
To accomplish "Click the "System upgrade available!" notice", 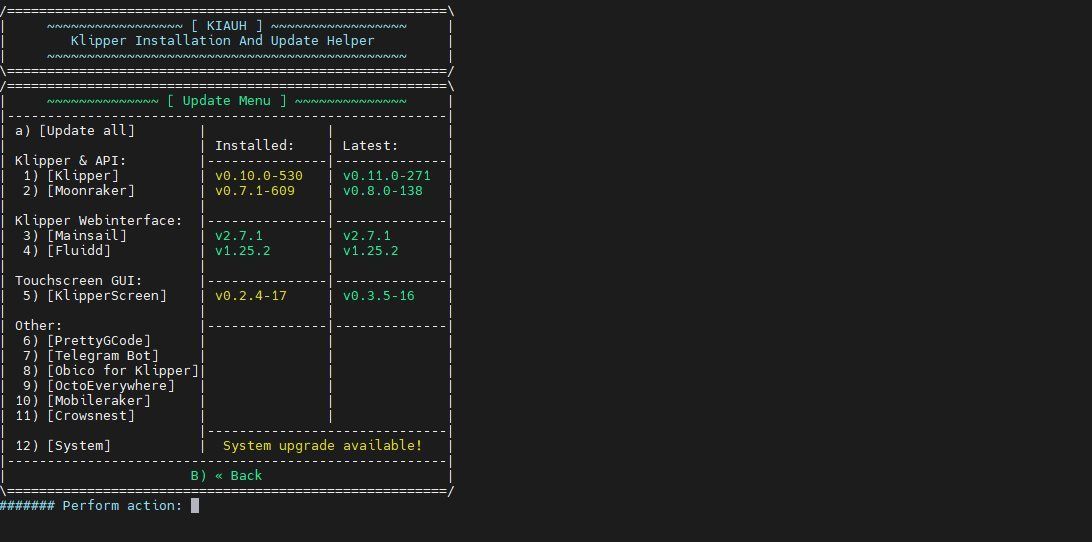I will coord(322,446).
